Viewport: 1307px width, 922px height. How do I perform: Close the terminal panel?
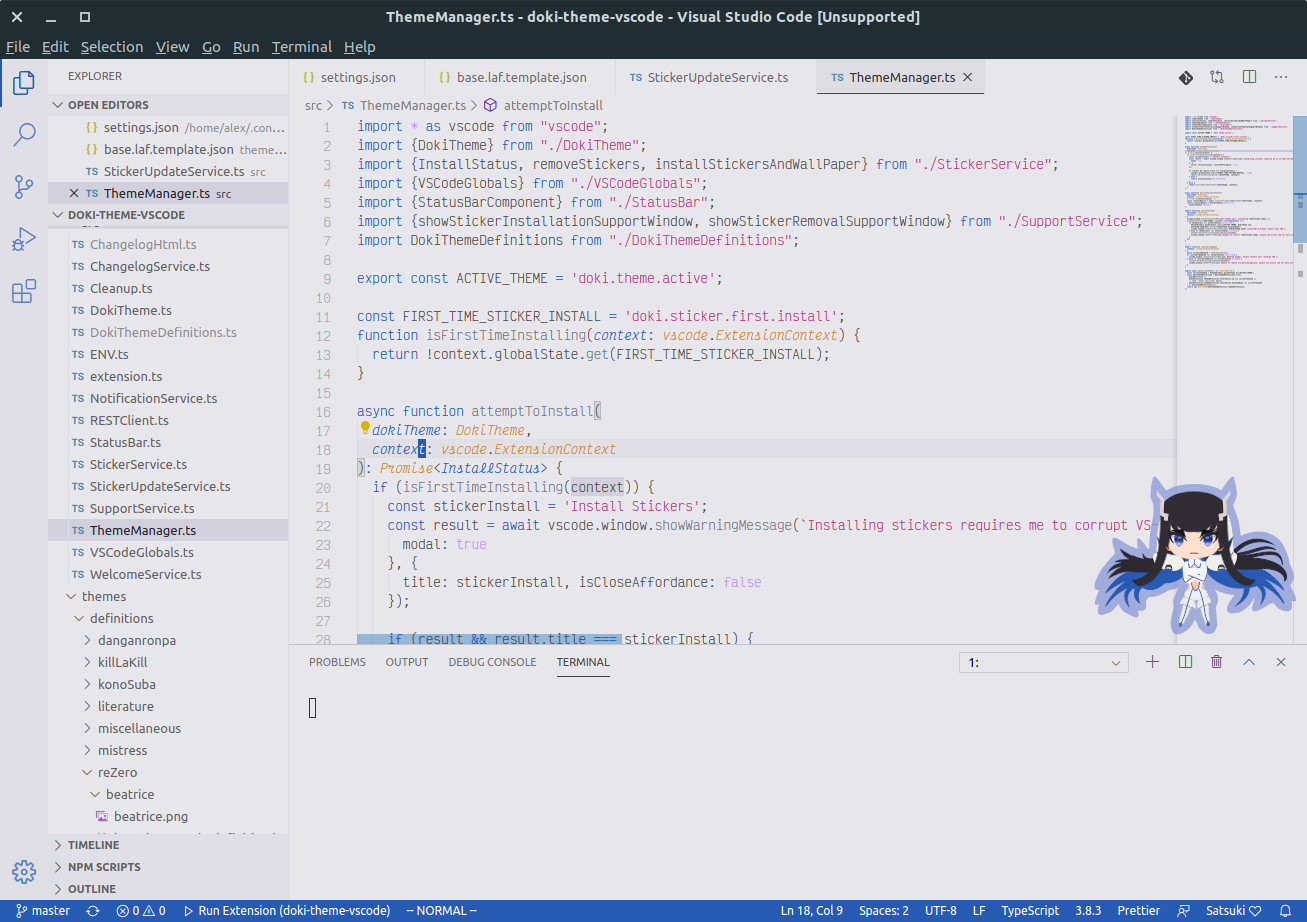coord(1281,662)
